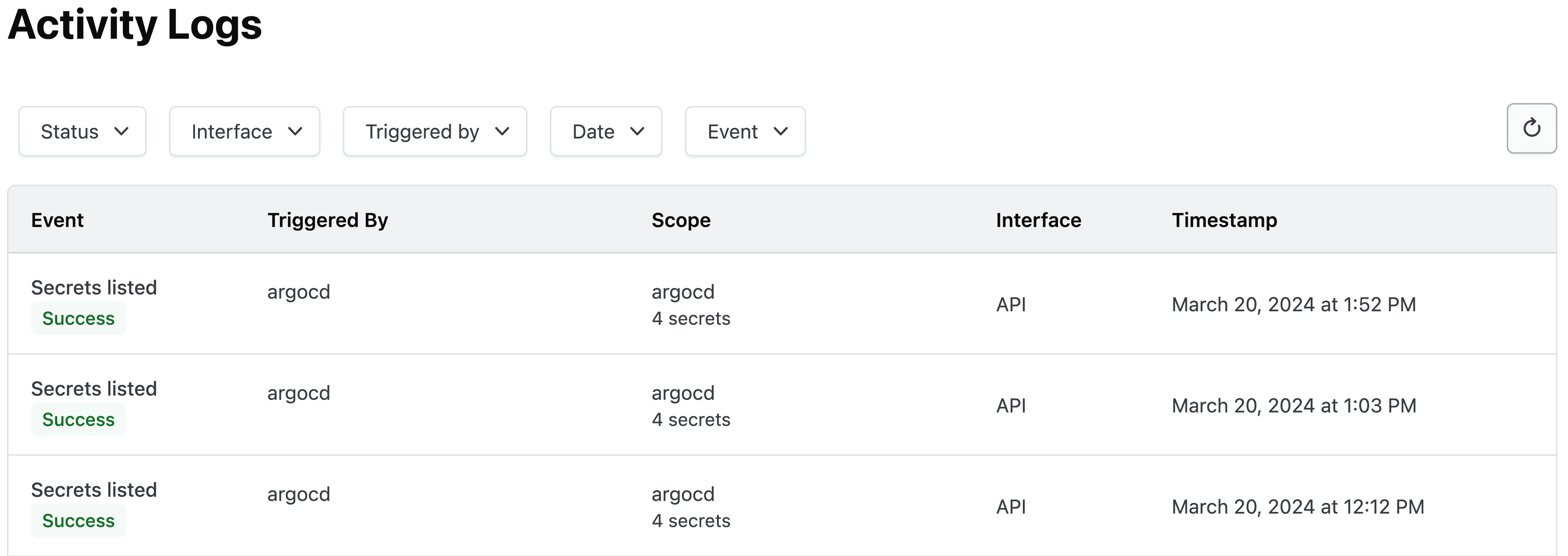Select the 12:12 PM Secrets listed event
This screenshot has height=556, width=1568.
pyautogui.click(x=94, y=490)
